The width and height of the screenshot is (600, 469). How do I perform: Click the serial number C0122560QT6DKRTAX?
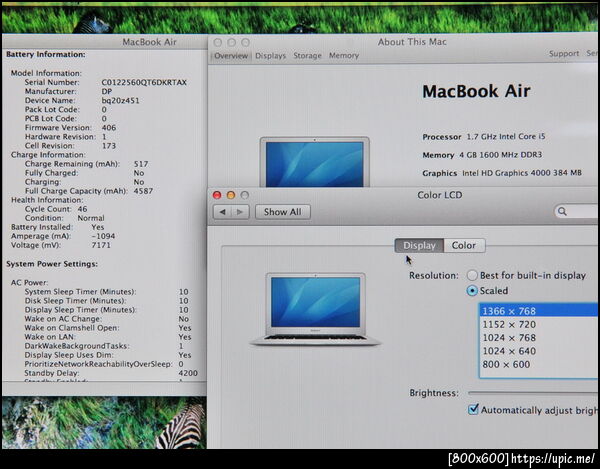144,83
